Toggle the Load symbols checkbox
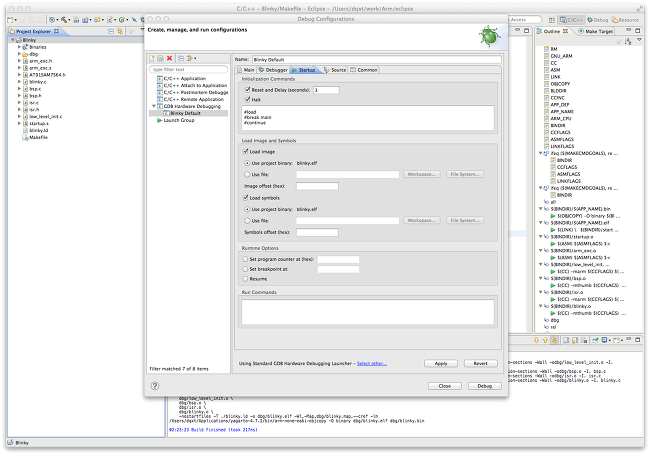The height and width of the screenshot is (455, 650). tap(246, 198)
